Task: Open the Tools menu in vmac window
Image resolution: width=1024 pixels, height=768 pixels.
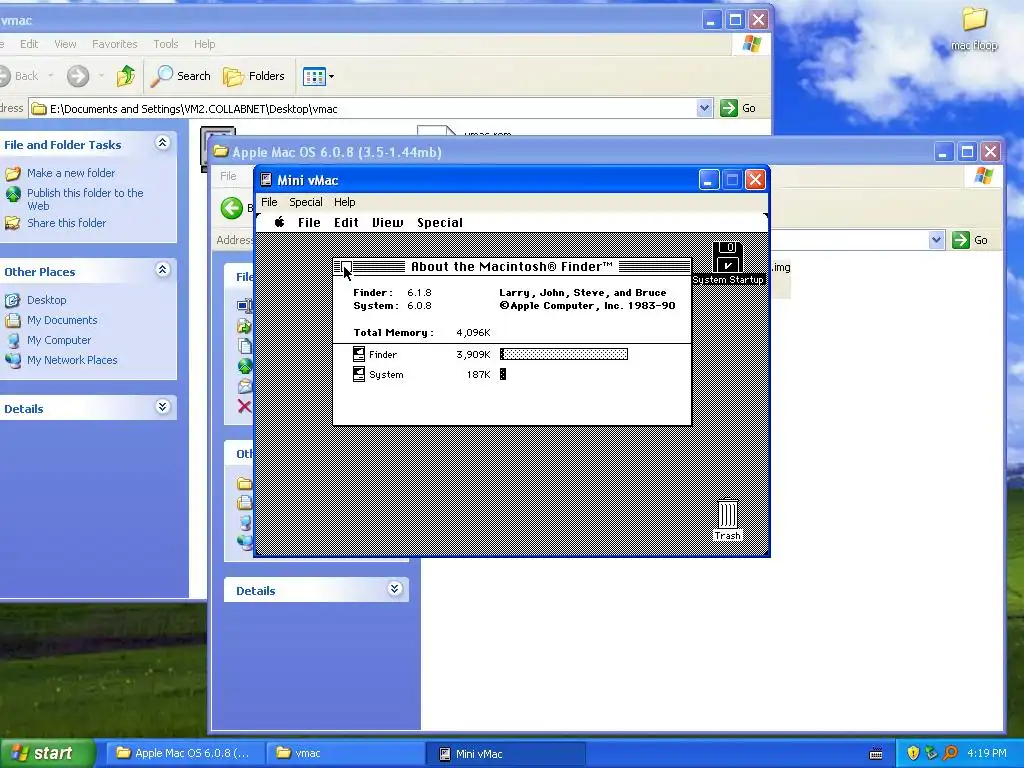Action: 166,44
